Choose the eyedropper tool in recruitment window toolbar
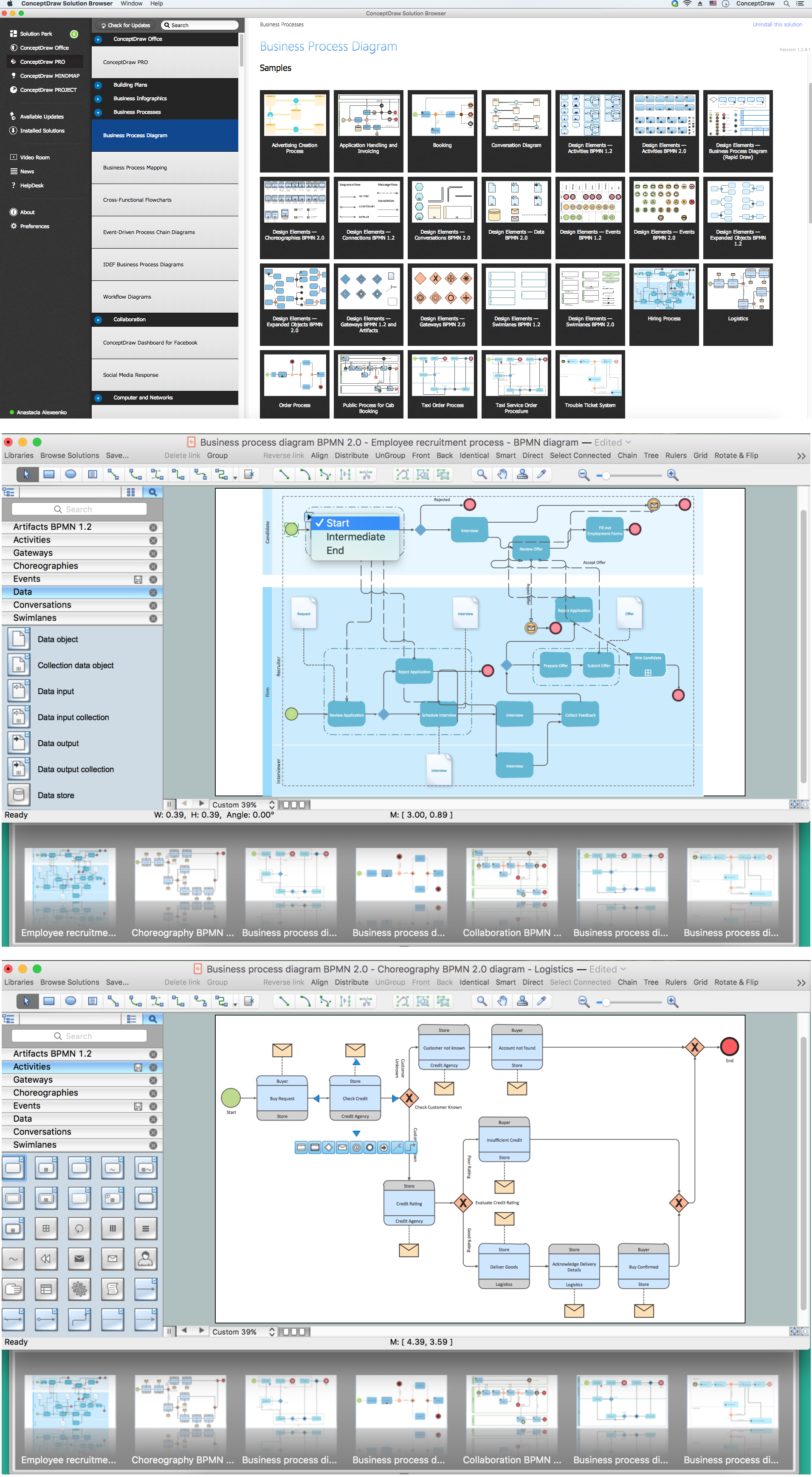812x1477 pixels. 541,474
